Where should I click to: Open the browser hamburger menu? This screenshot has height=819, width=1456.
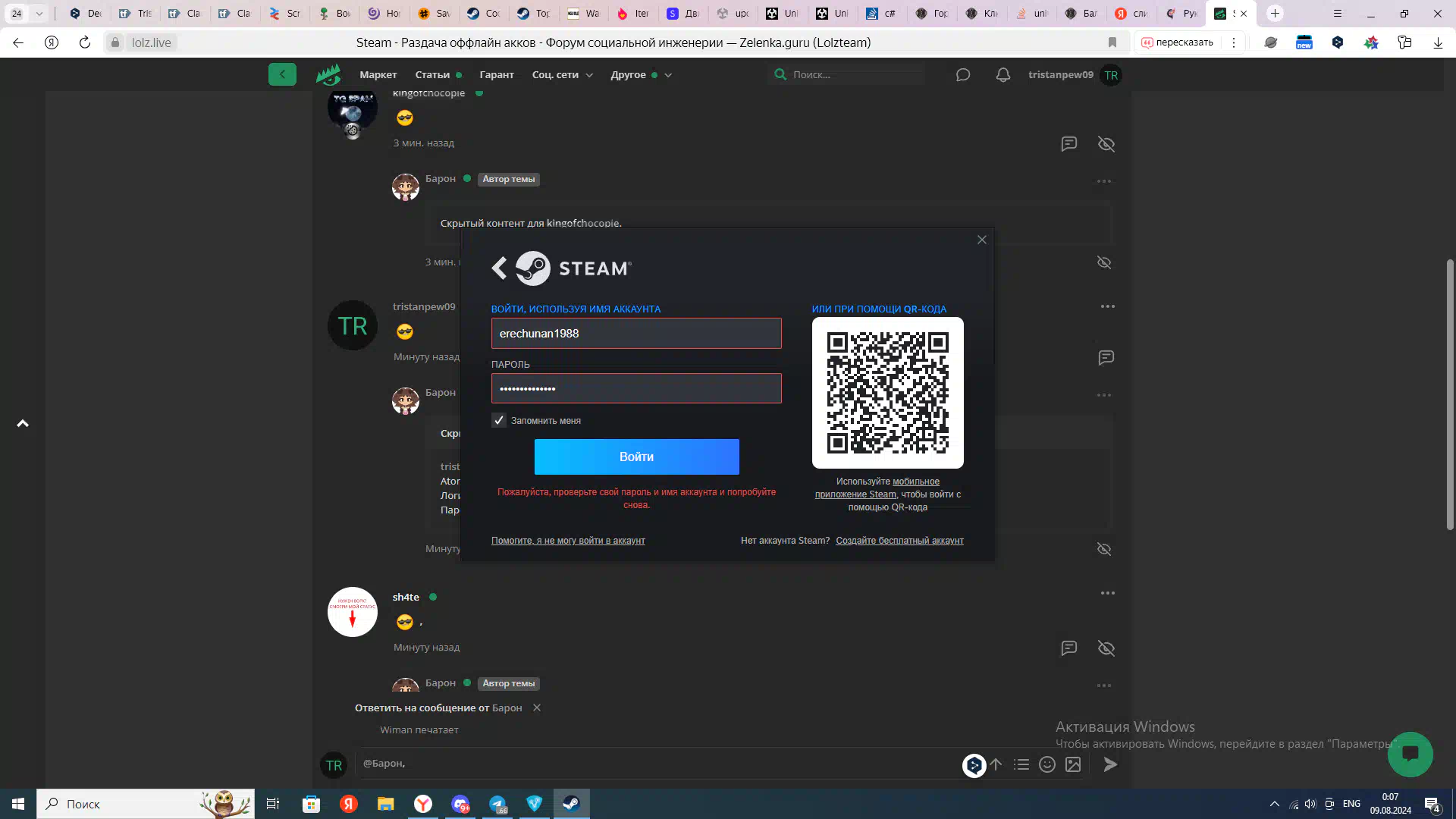[1338, 14]
